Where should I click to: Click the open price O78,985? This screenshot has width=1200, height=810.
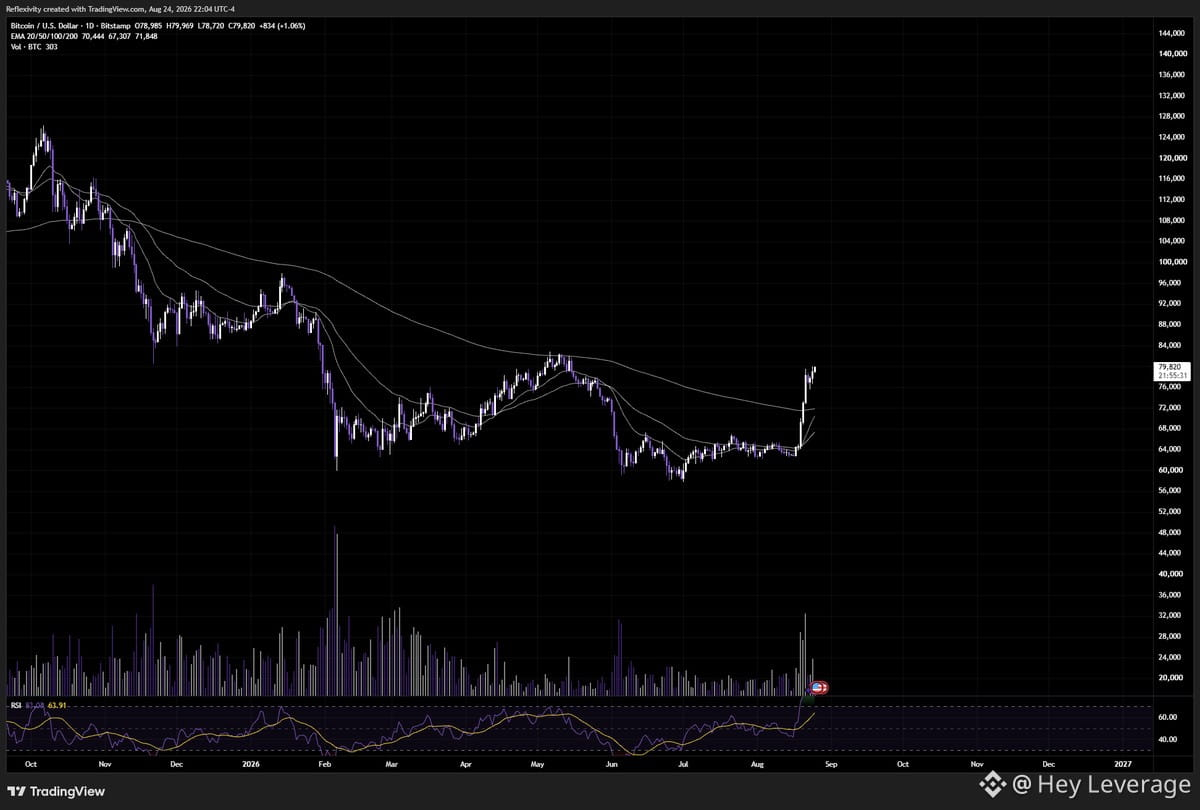148,25
